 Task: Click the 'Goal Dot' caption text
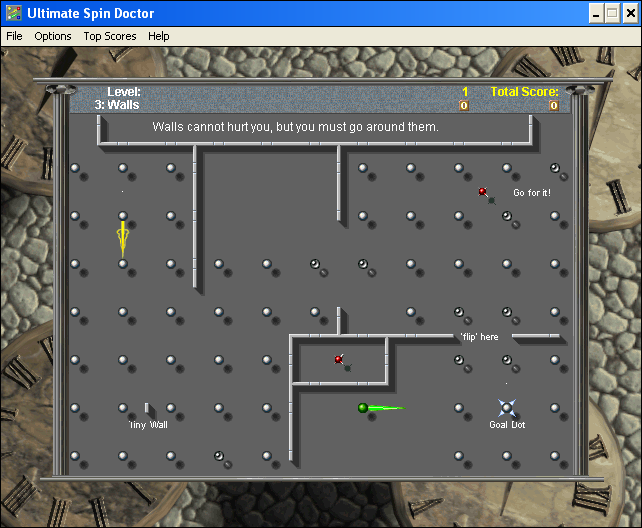507,425
